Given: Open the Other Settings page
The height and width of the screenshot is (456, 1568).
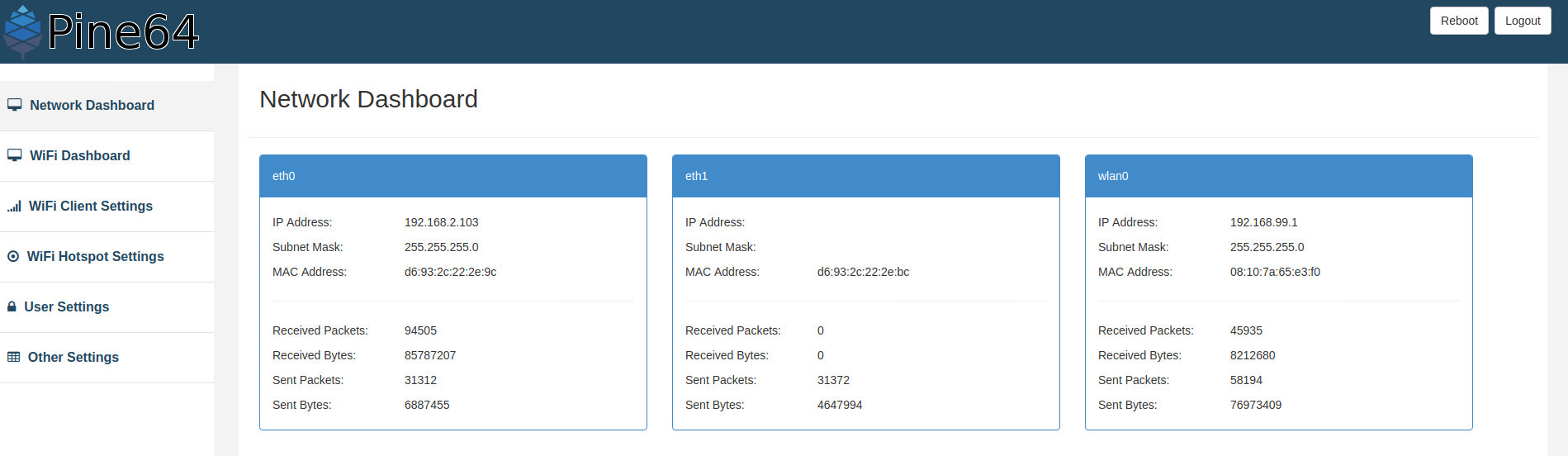Looking at the screenshot, I should point(107,358).
